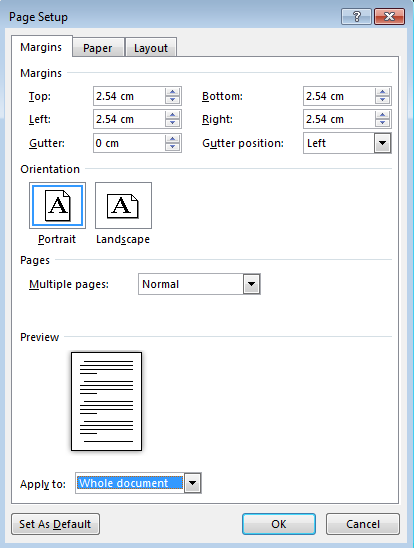The width and height of the screenshot is (414, 548).
Task: Click into the Gutter value field
Action: tap(129, 143)
